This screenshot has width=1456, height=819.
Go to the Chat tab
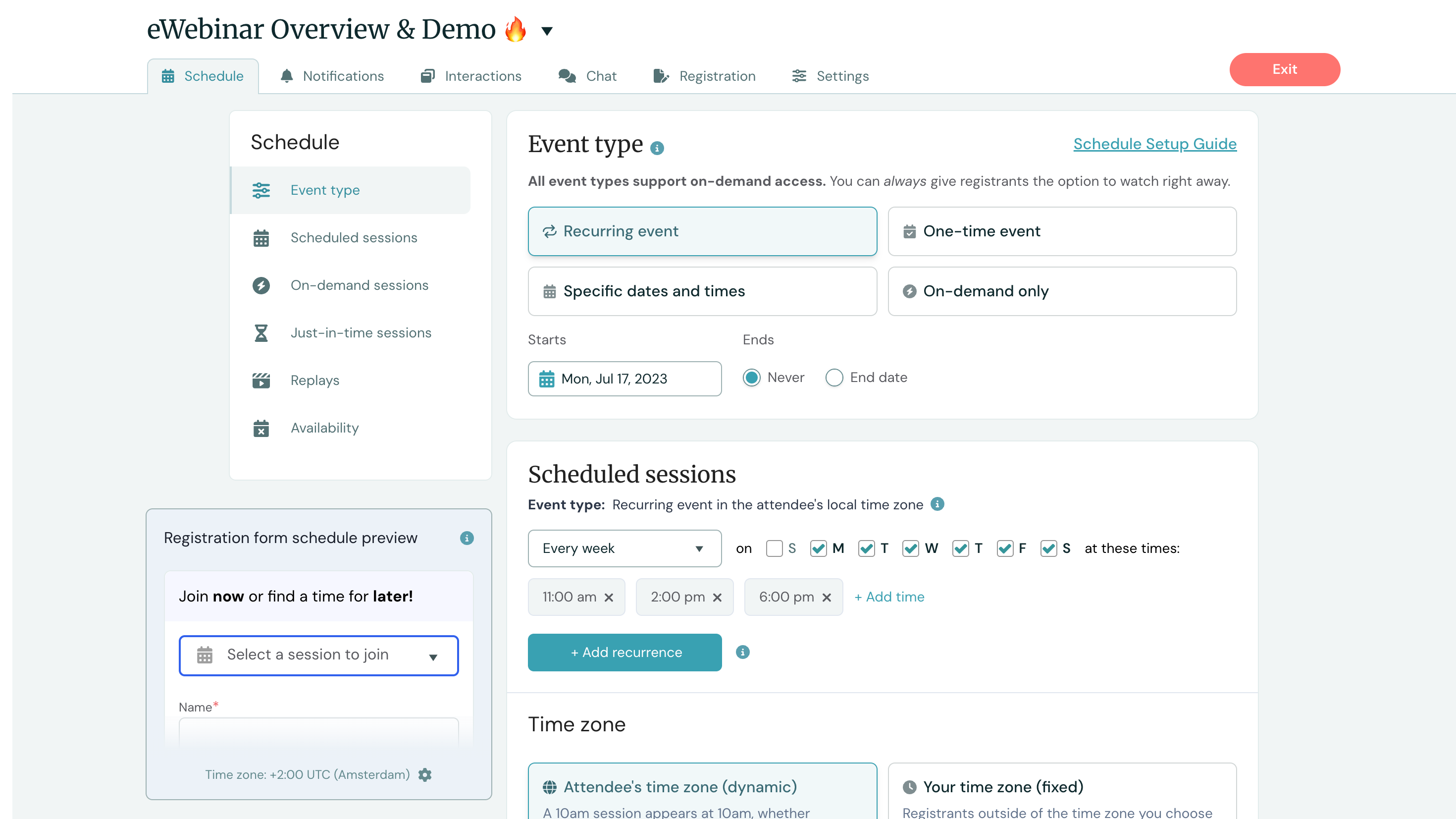pyautogui.click(x=587, y=76)
